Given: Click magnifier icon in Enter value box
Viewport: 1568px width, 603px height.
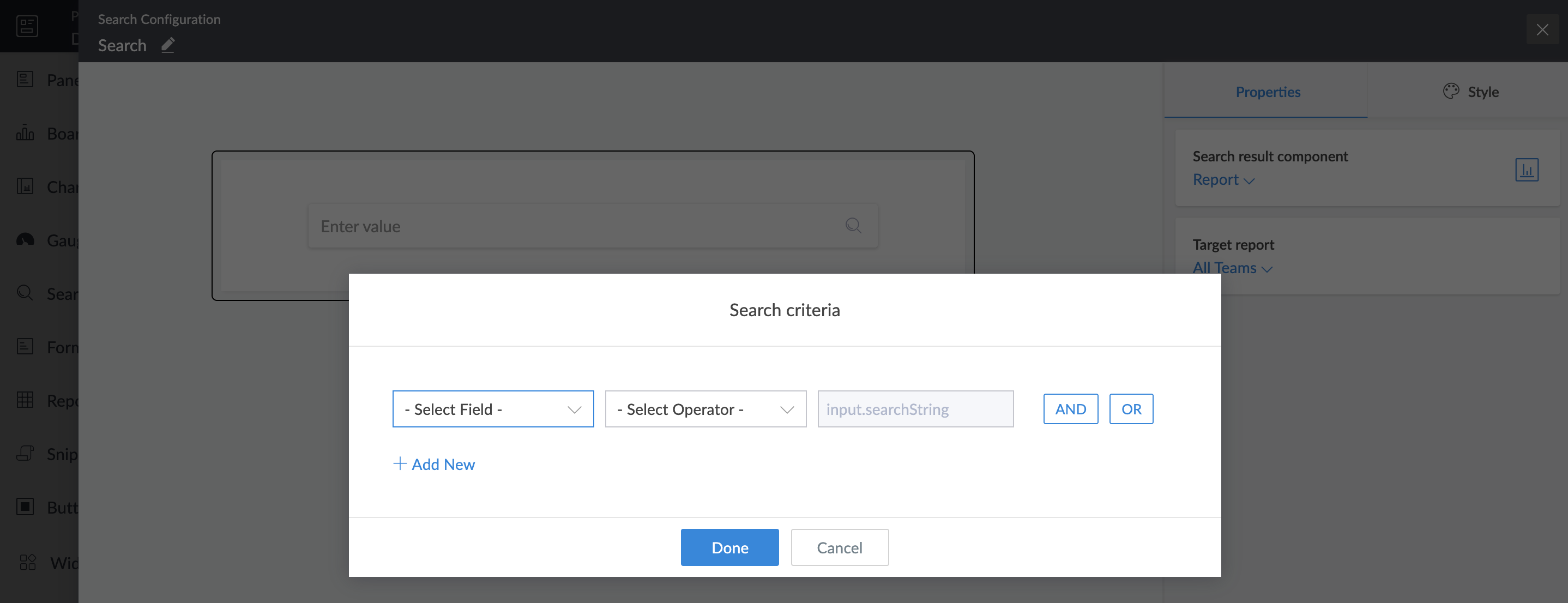Looking at the screenshot, I should pos(853,226).
